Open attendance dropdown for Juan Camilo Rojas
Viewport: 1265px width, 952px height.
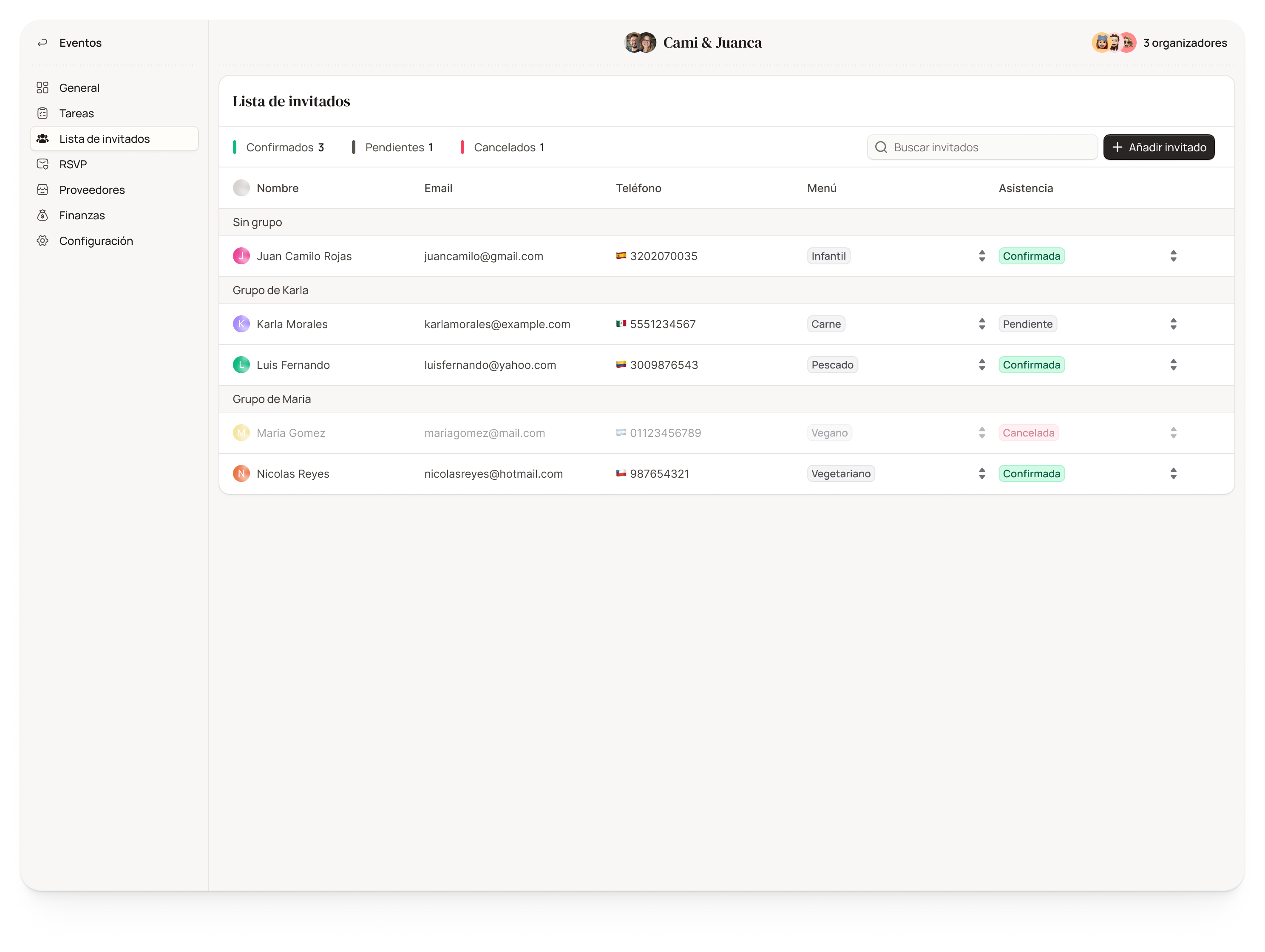pos(1173,255)
